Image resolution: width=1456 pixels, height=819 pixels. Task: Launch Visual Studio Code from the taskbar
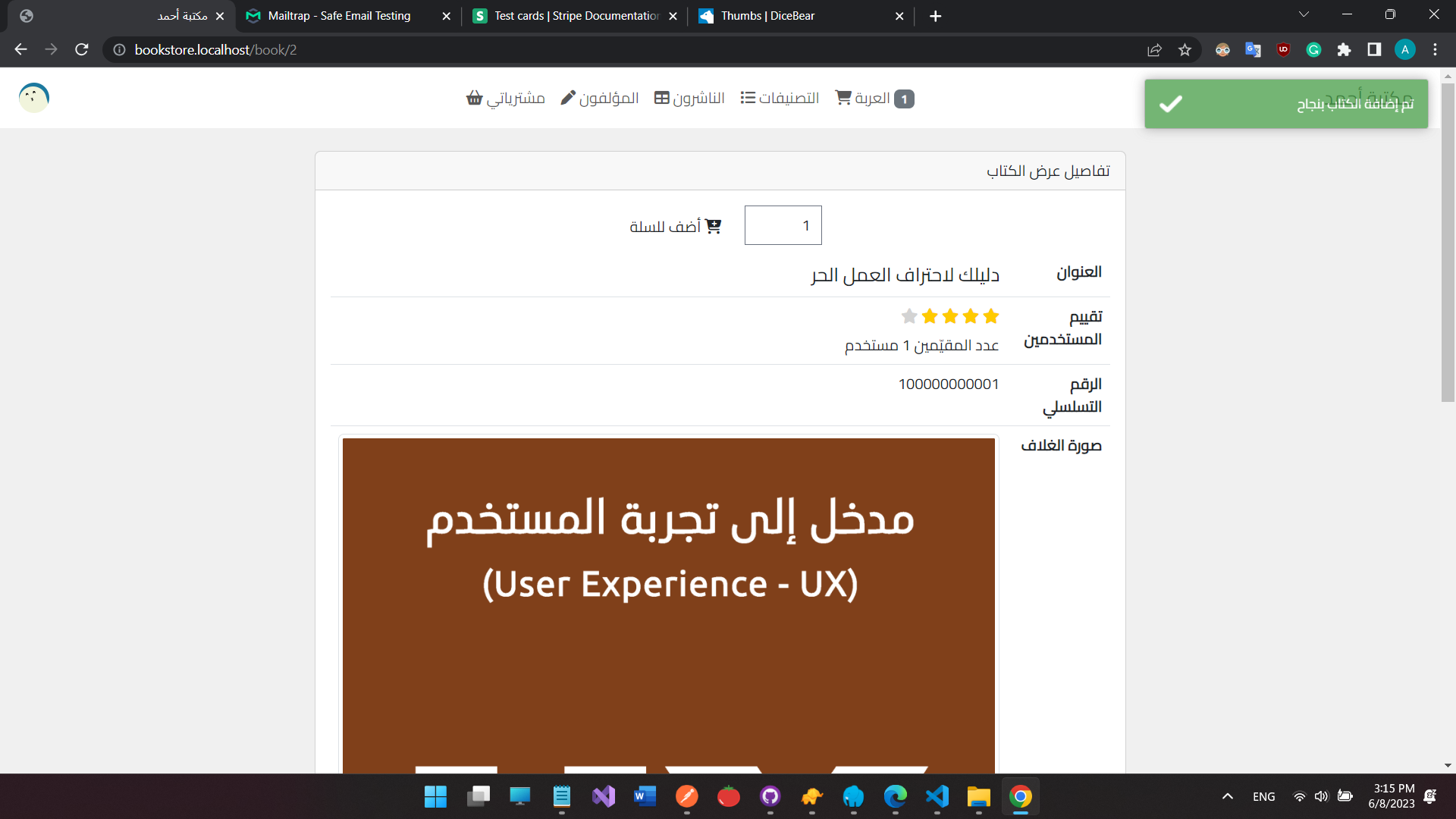coord(937,797)
